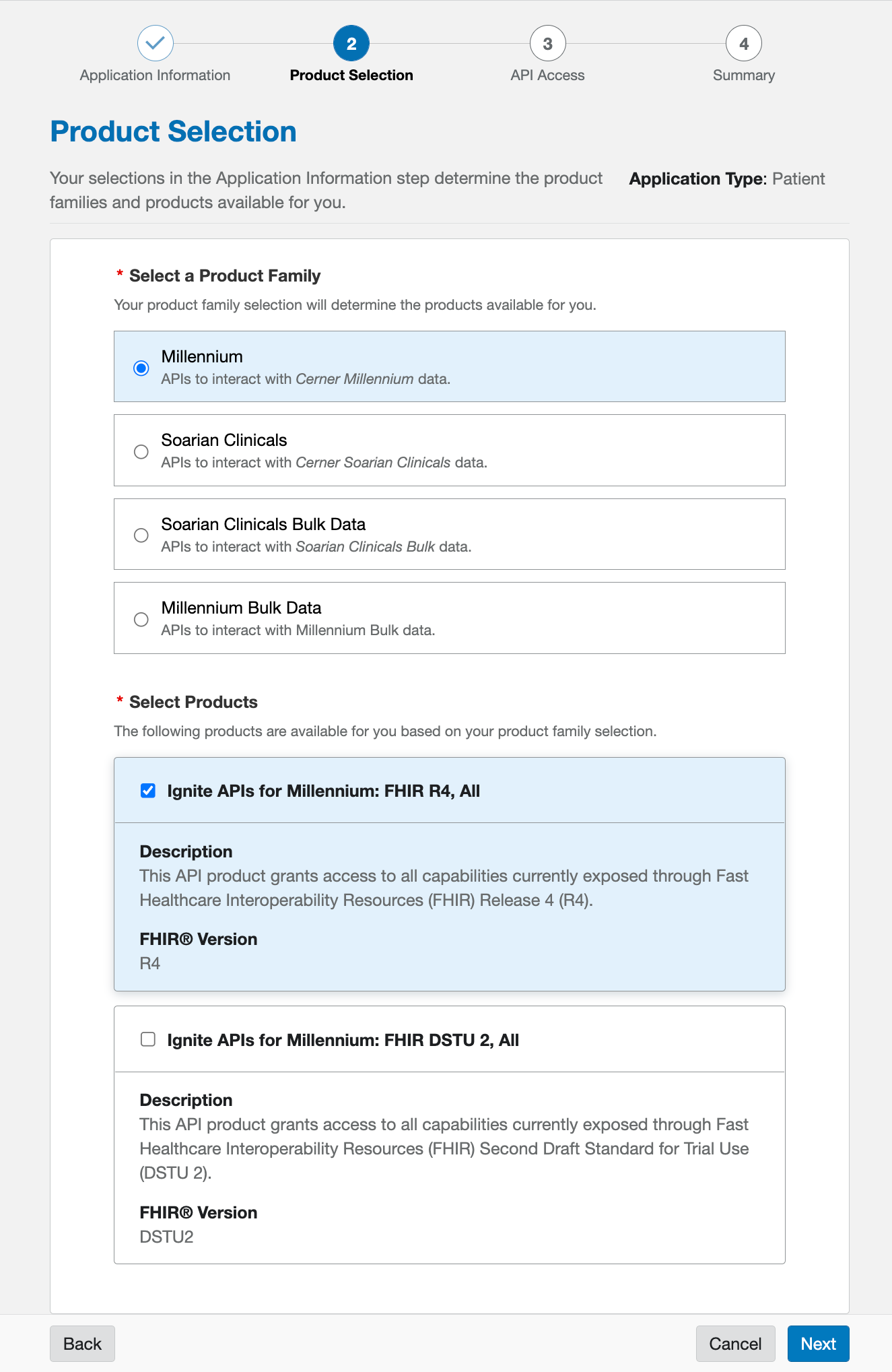Uncheck the FHIR R4, All product checkbox
The height and width of the screenshot is (1372, 892).
(148, 791)
